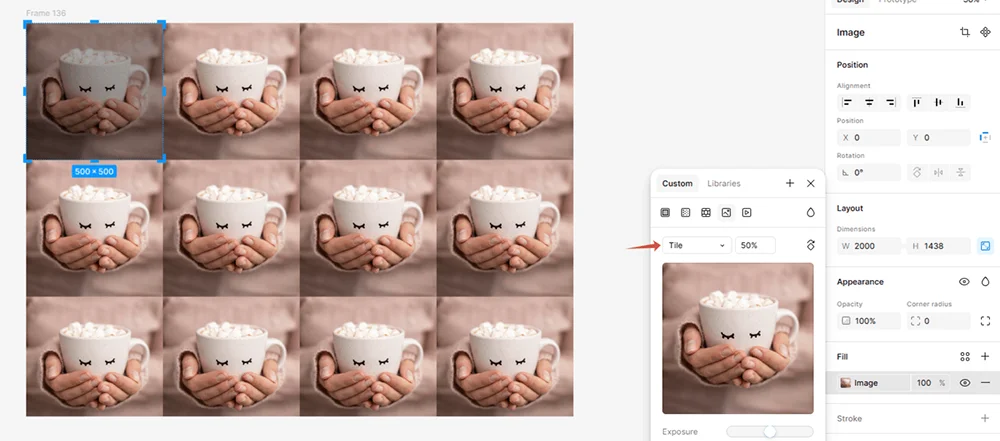
Task: Click the 50% tile scale field
Action: coord(755,245)
